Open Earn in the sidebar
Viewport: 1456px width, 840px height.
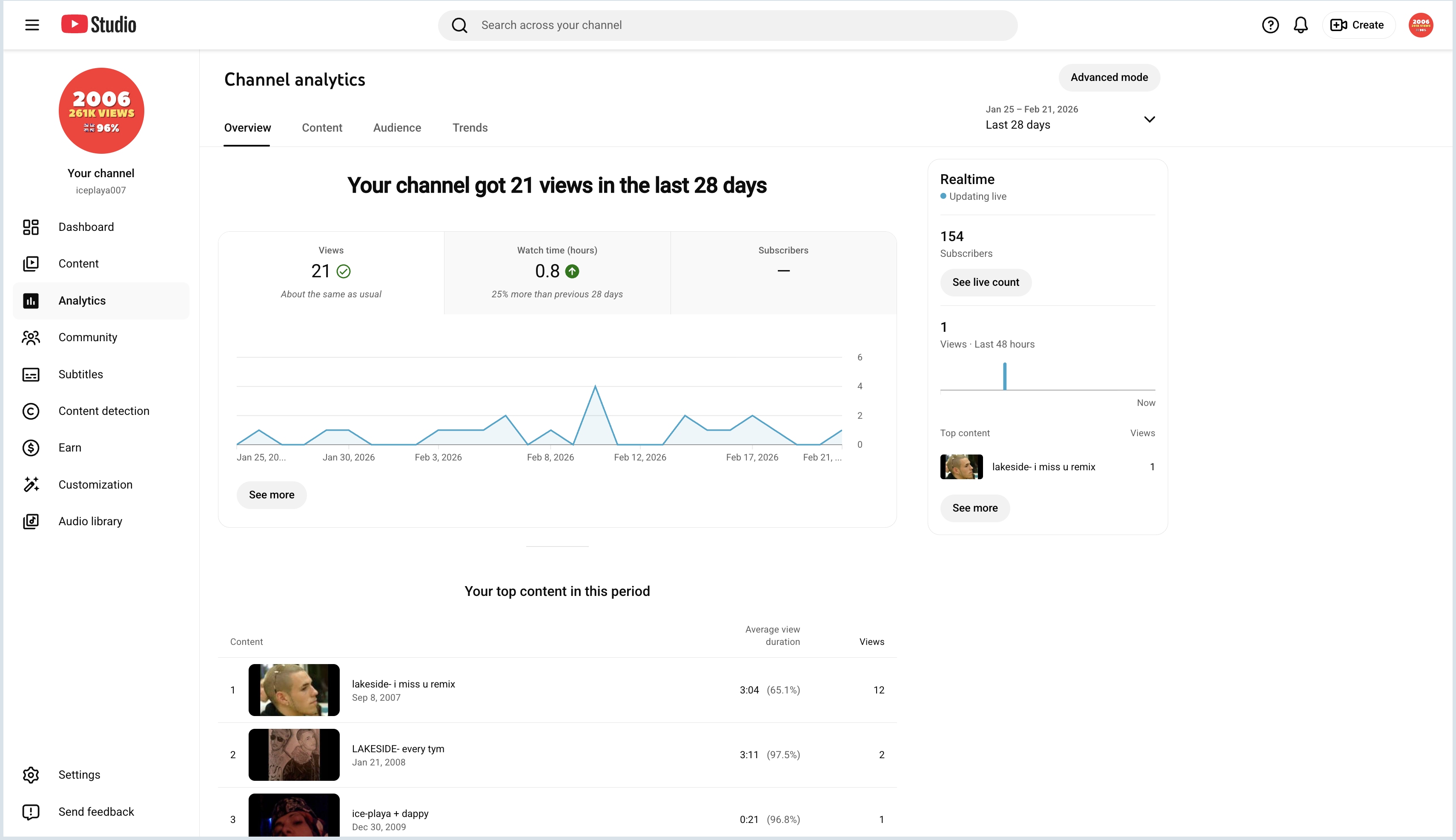click(101, 448)
